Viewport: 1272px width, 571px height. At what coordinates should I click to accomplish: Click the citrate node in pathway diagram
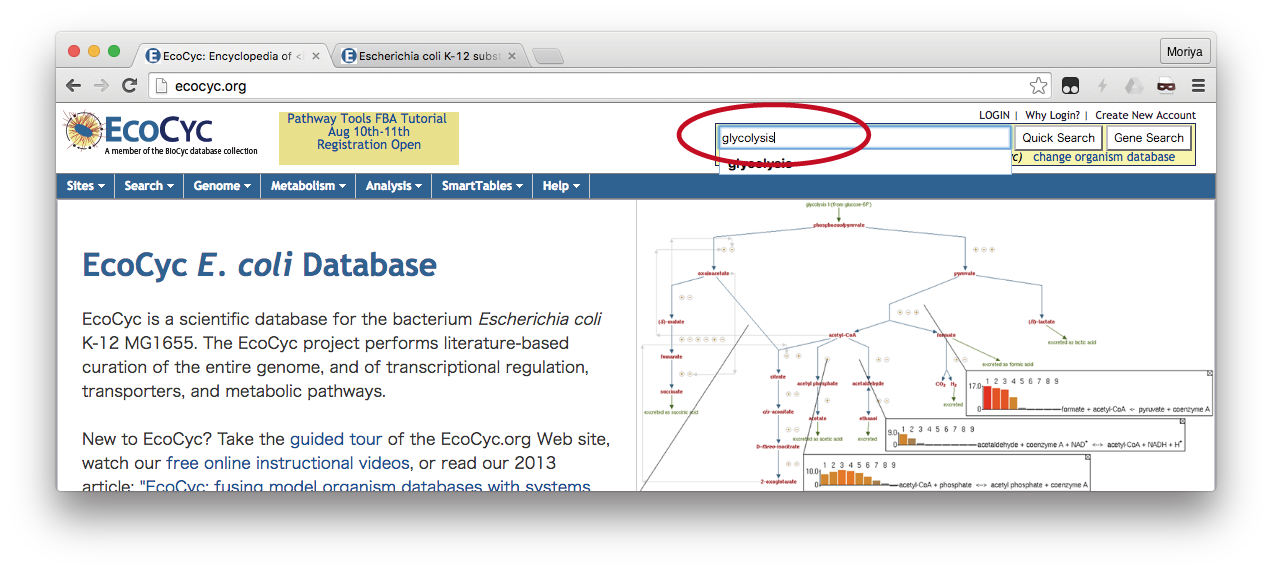click(x=778, y=377)
